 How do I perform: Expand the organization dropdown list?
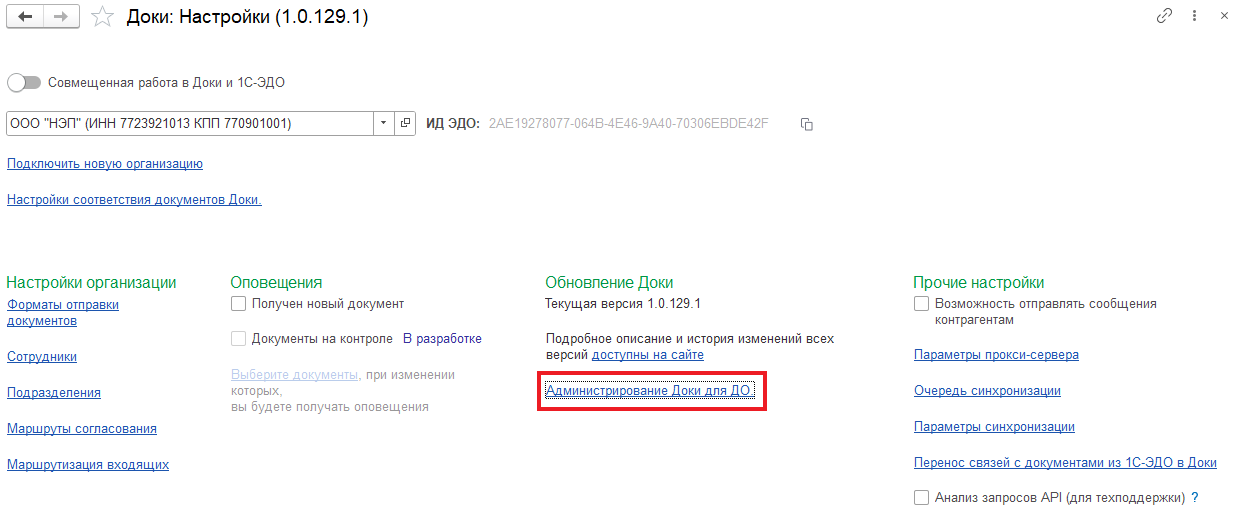coord(384,123)
